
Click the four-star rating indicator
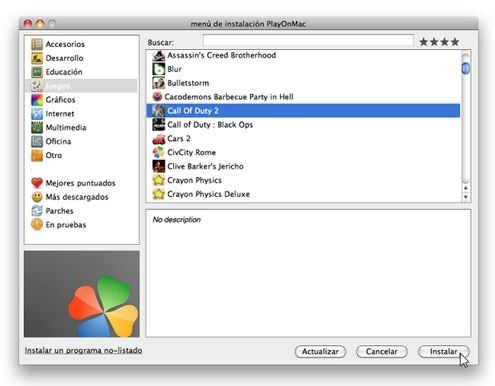pos(439,42)
